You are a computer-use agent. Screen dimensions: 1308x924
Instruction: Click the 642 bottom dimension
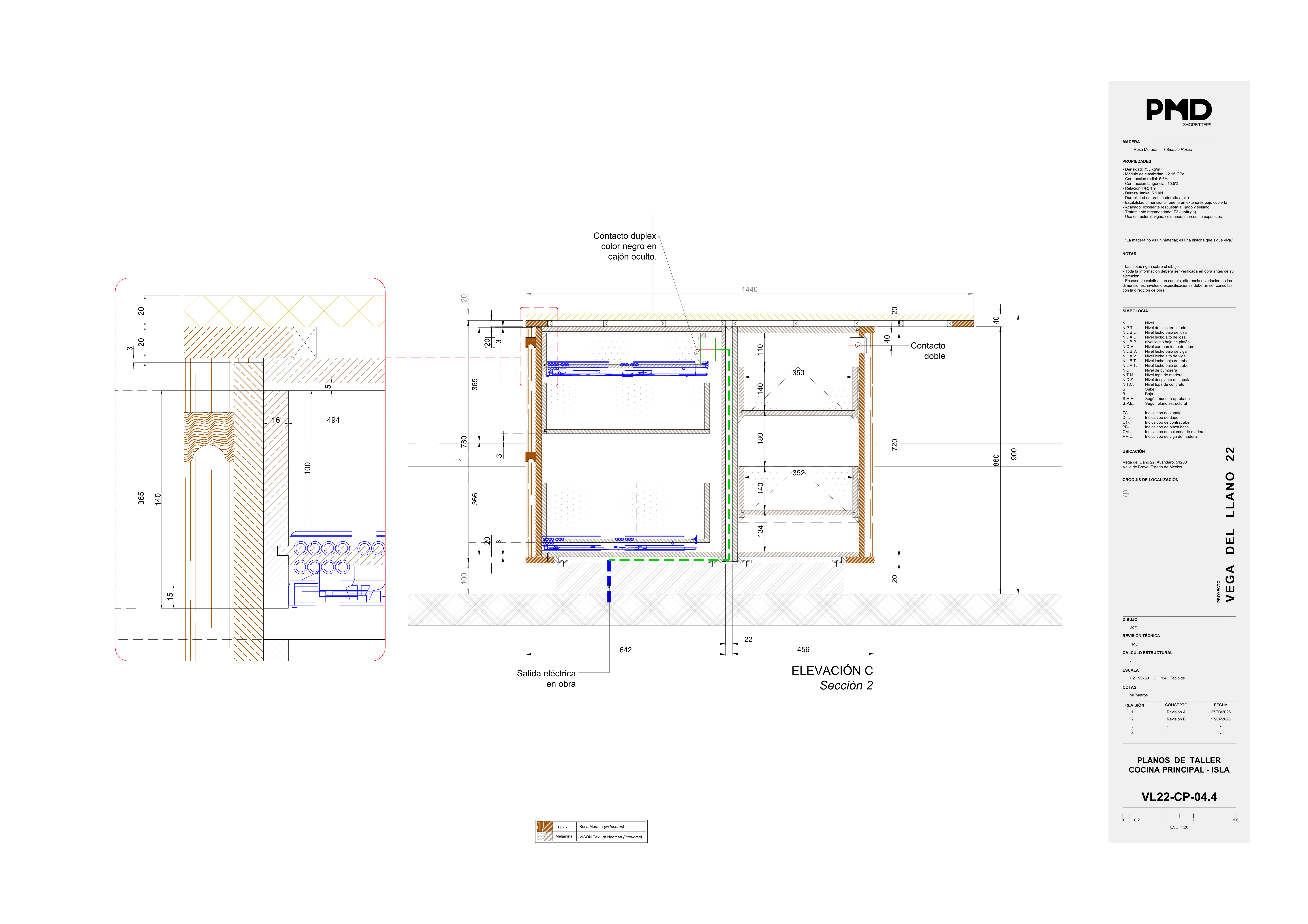tap(625, 650)
